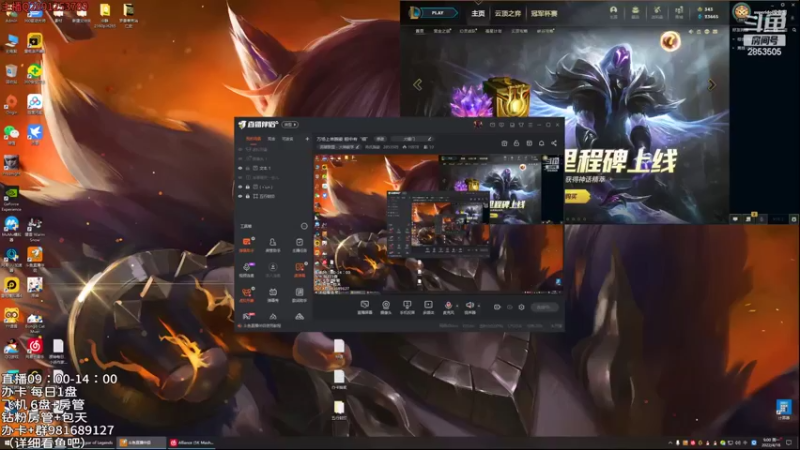800x450 pixels.
Task: Open the middle toolbox tool in top row
Action: [273, 244]
